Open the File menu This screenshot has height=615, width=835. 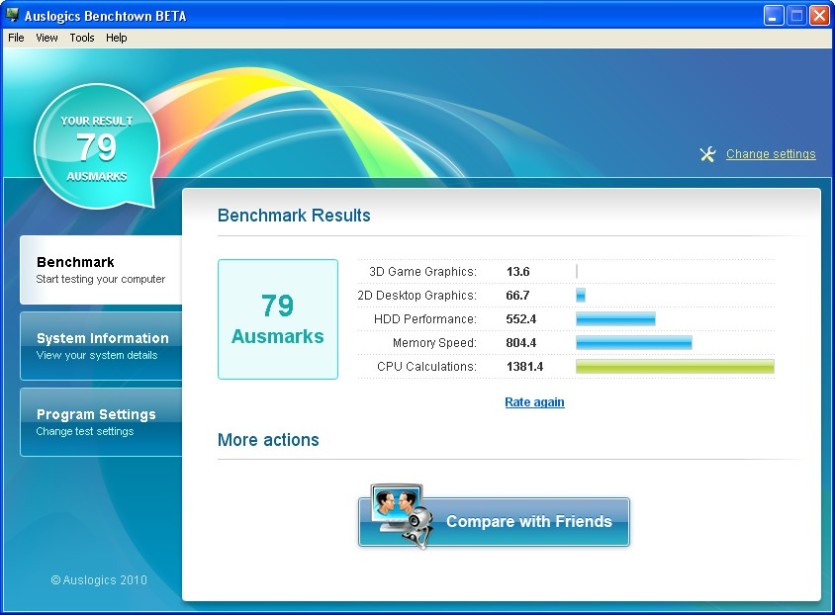coord(16,38)
